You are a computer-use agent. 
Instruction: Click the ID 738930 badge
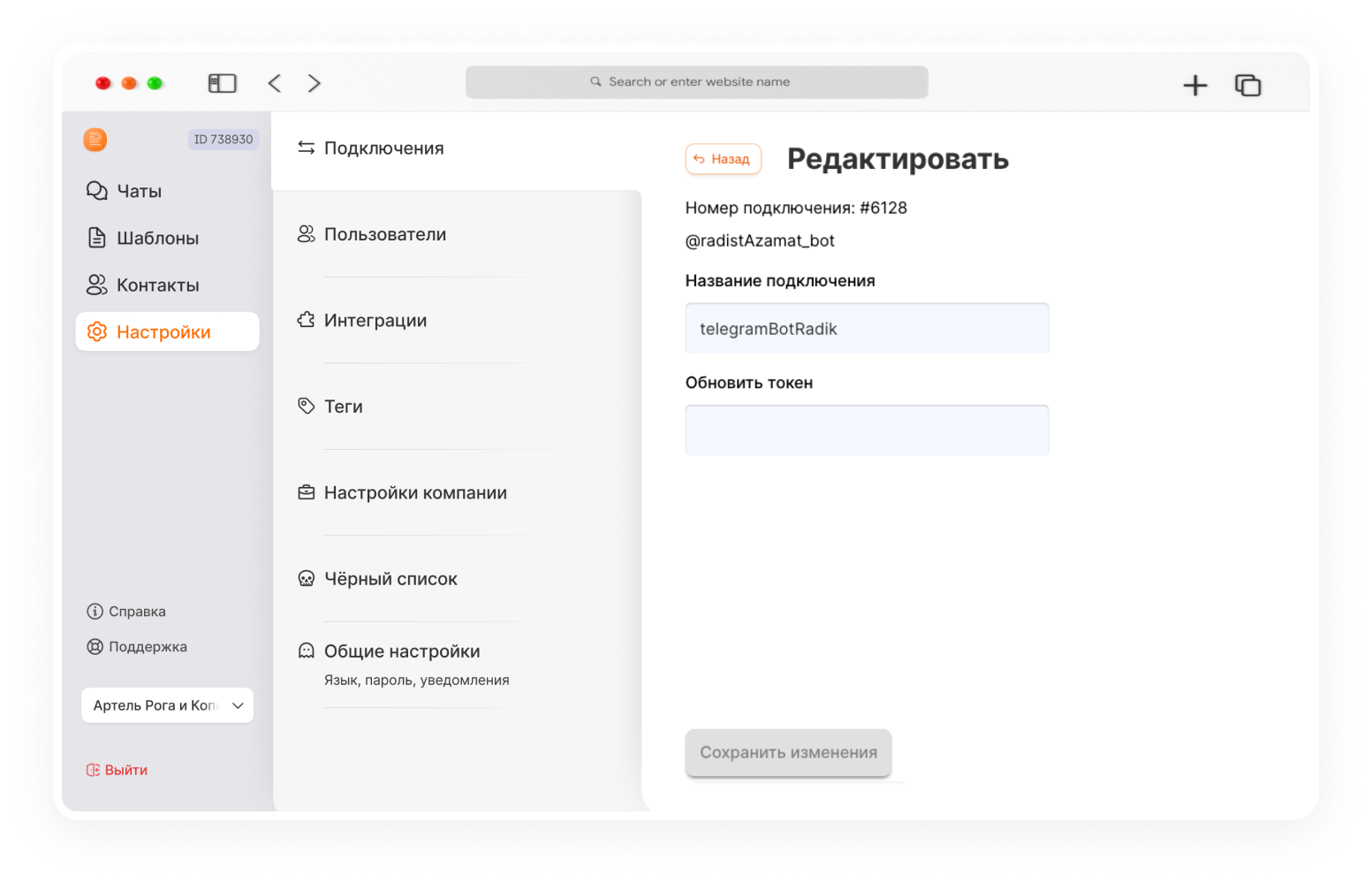tap(224, 139)
